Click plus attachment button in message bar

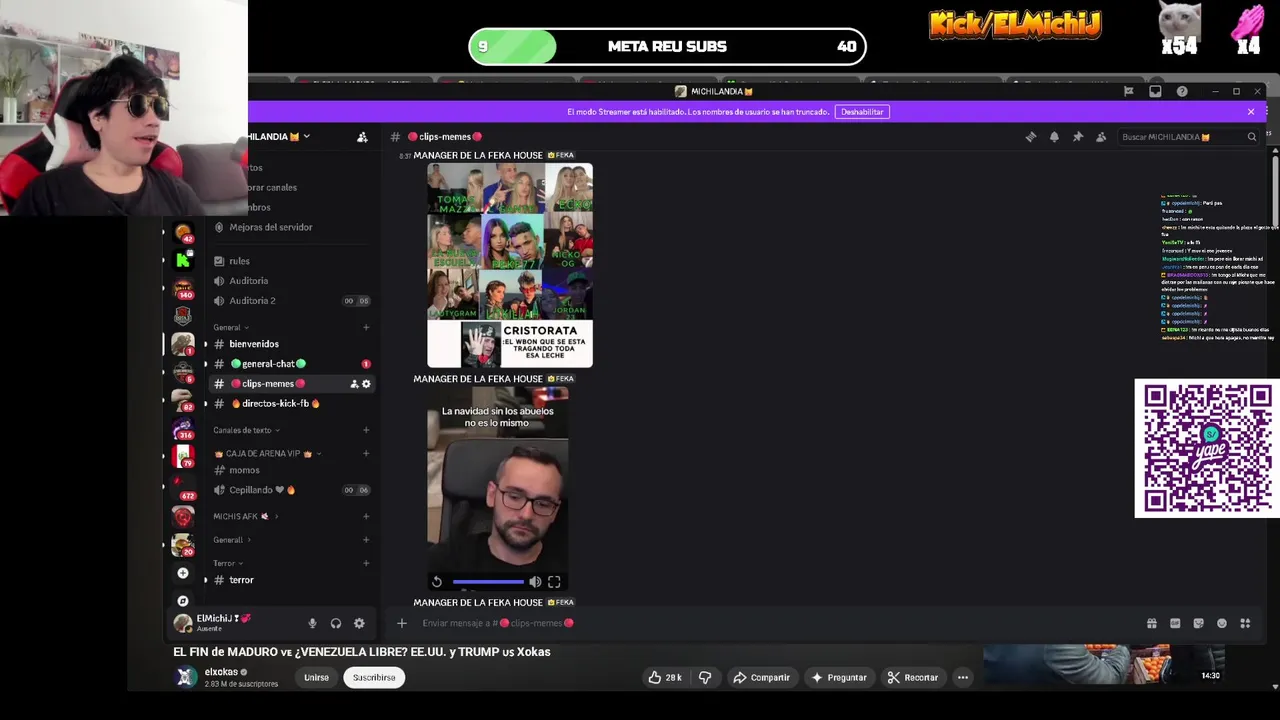tap(401, 623)
